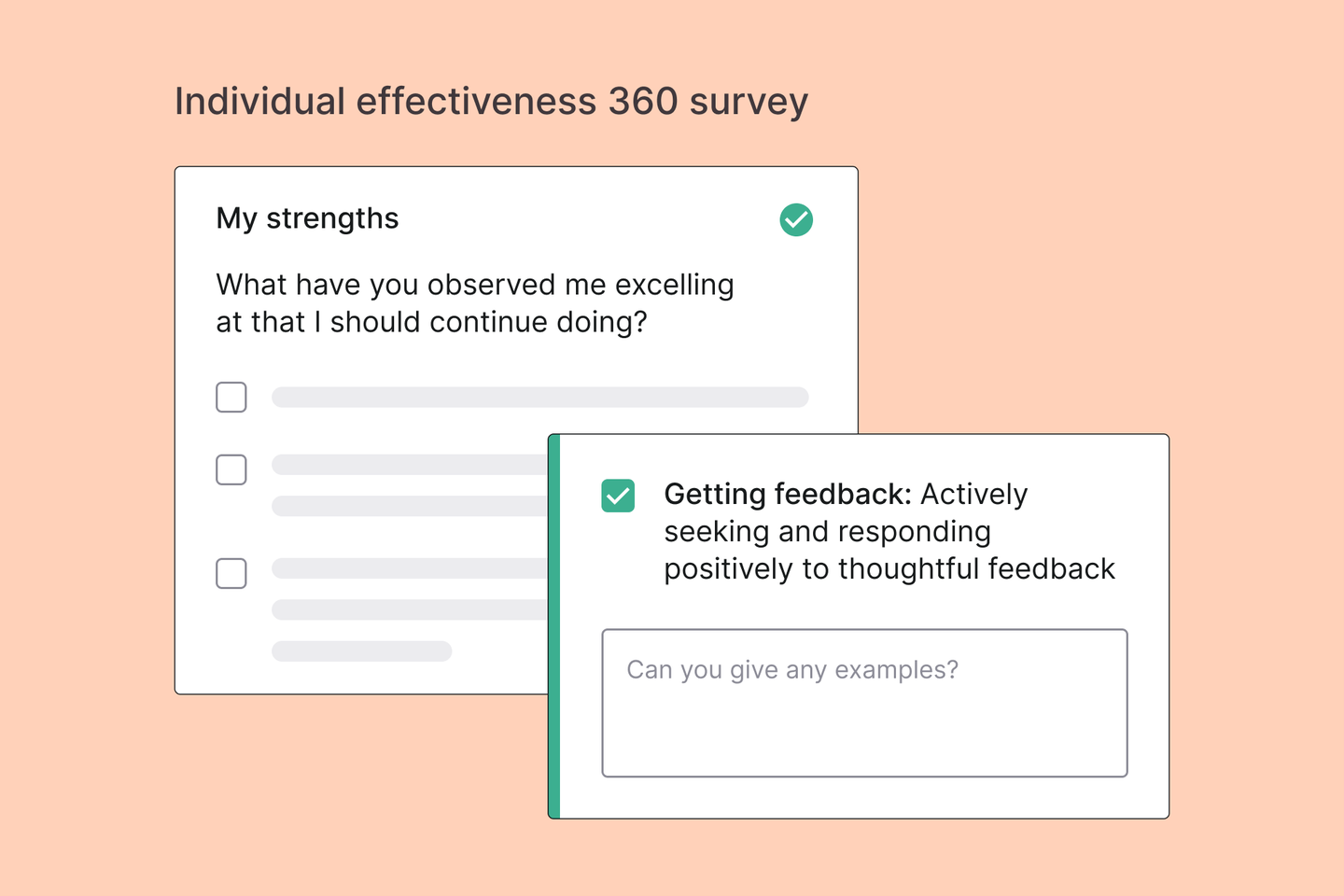Uncheck the Getting feedback checkbox

(618, 496)
